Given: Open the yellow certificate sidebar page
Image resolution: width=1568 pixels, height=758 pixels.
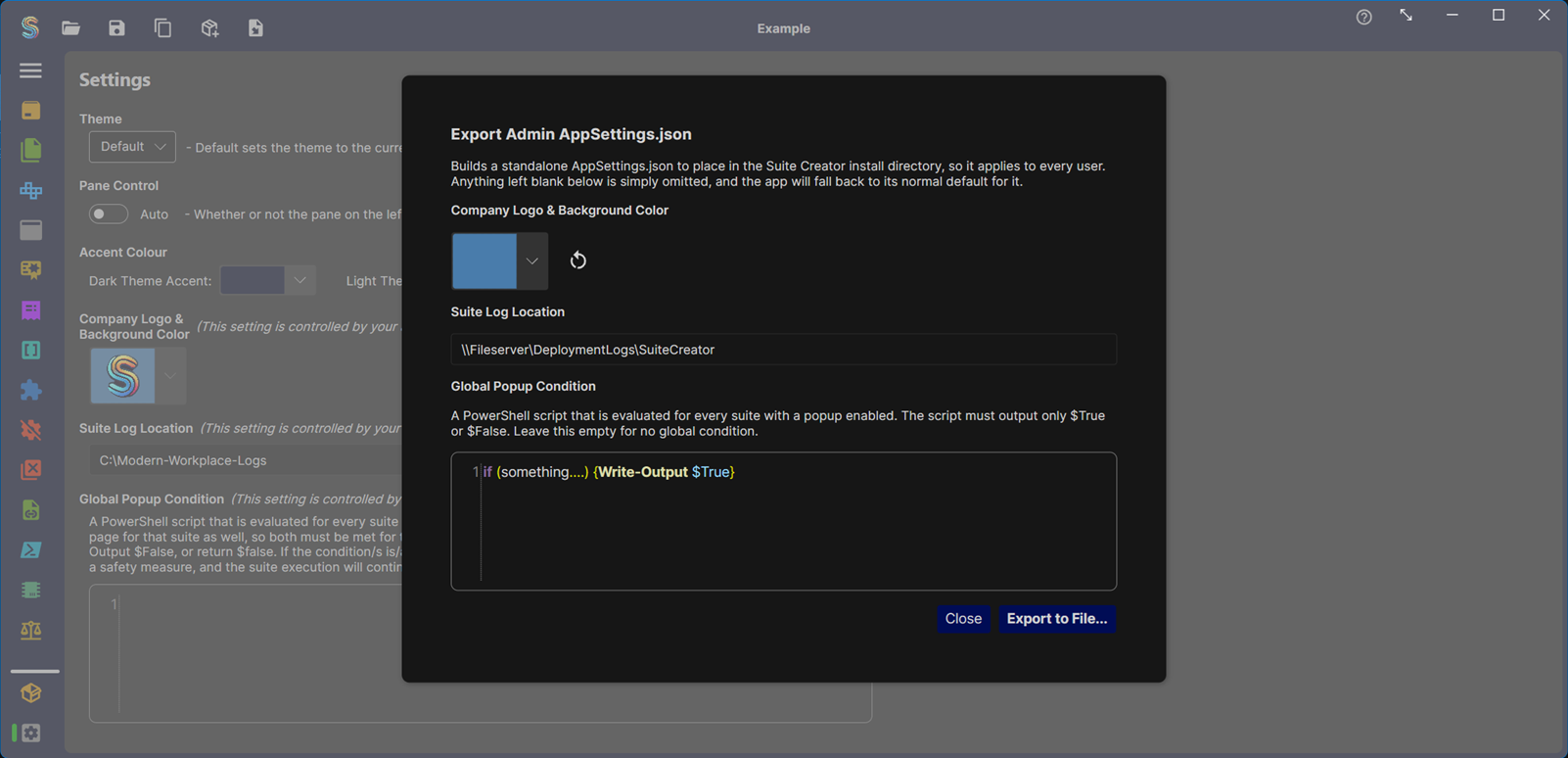Looking at the screenshot, I should 30,270.
